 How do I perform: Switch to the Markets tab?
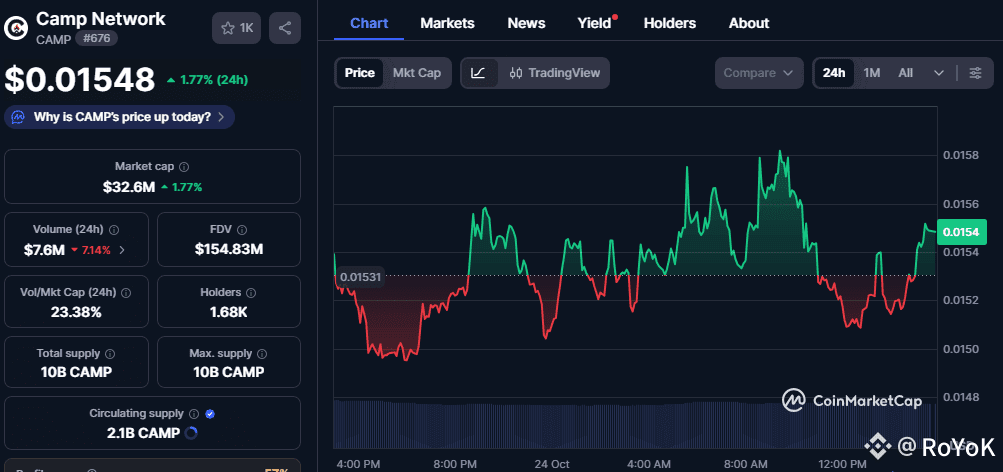(447, 23)
